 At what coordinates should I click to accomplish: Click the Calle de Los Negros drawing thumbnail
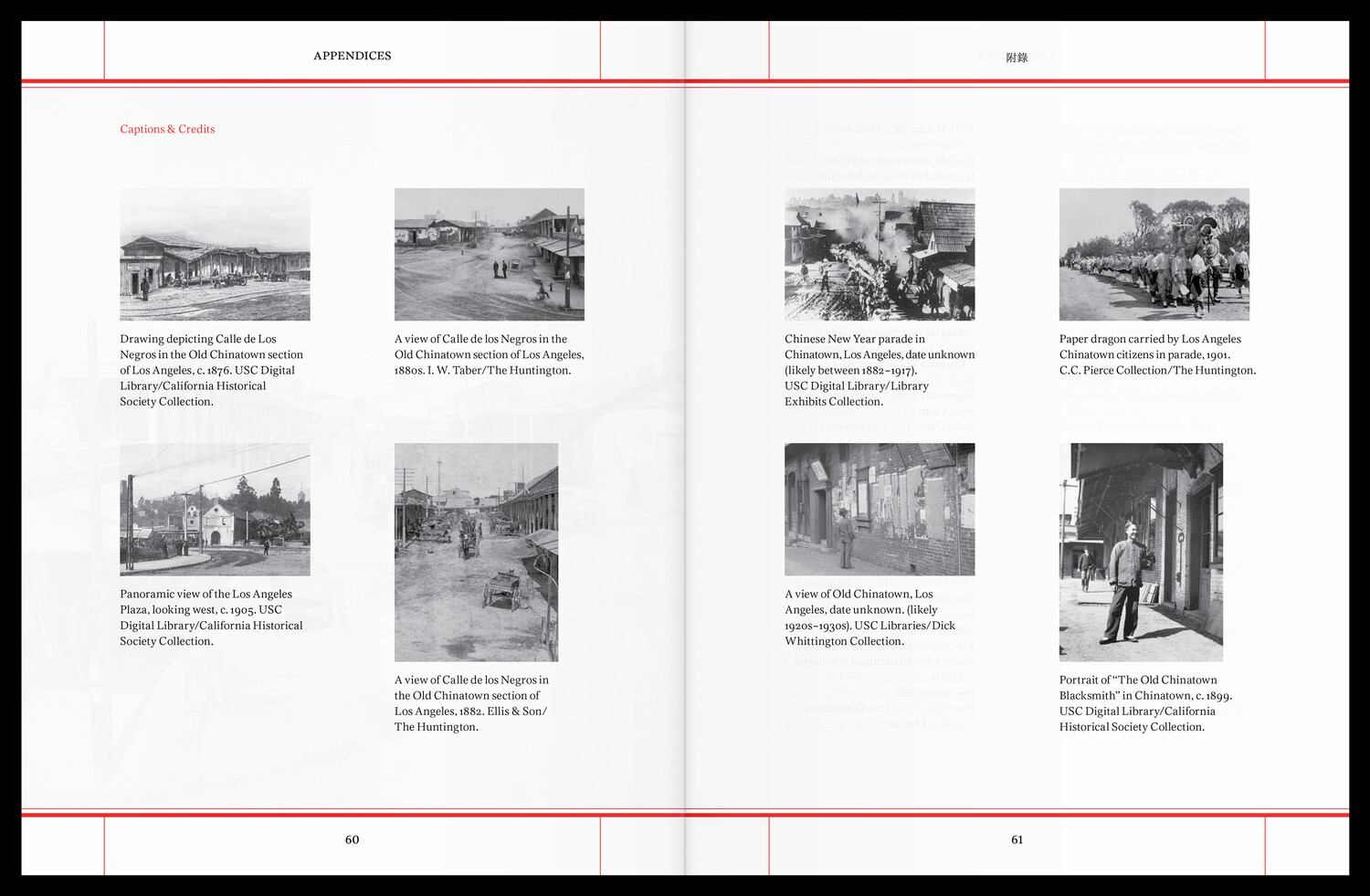click(215, 255)
